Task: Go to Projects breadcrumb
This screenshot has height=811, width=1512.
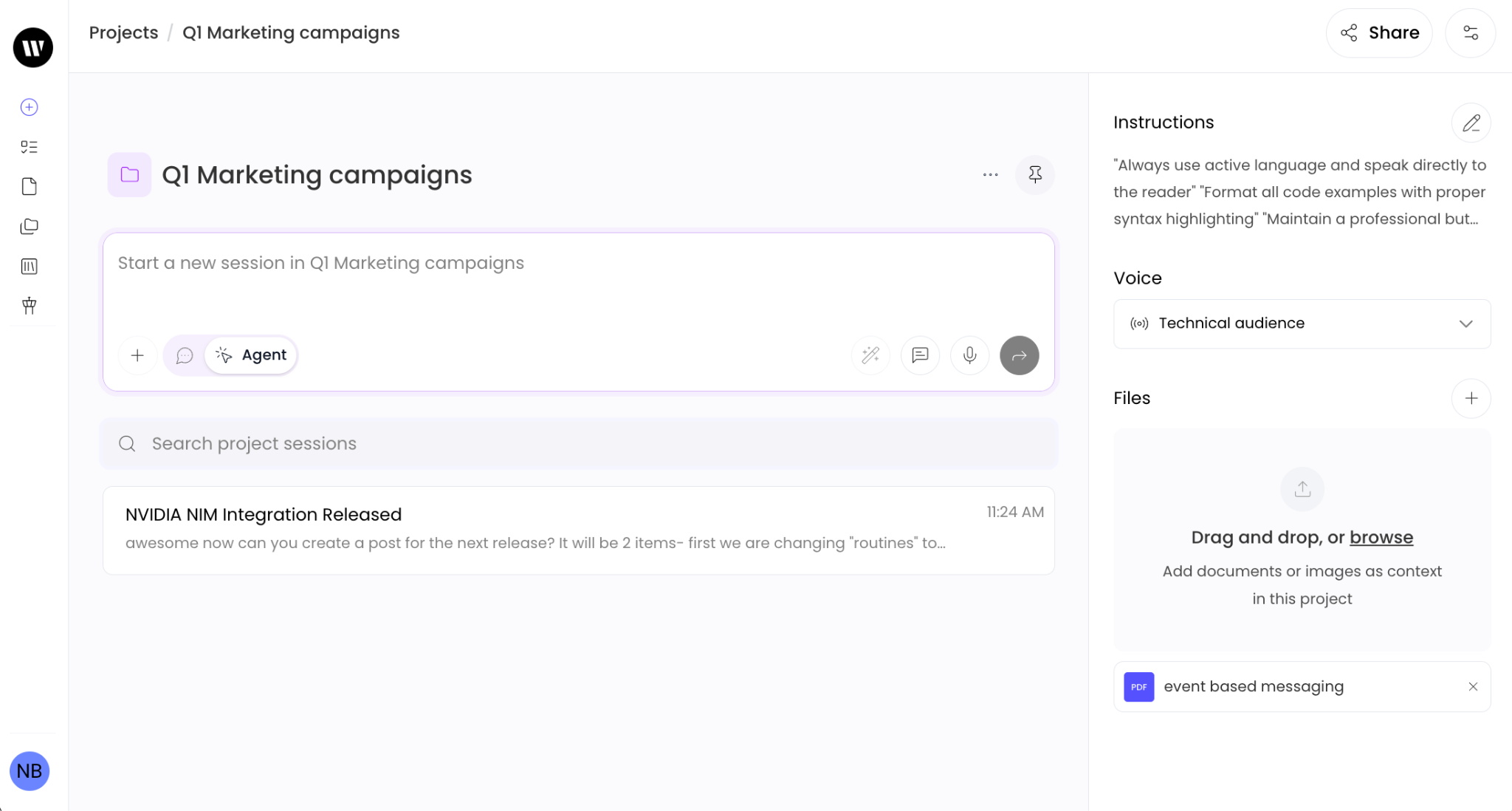Action: pyautogui.click(x=123, y=33)
